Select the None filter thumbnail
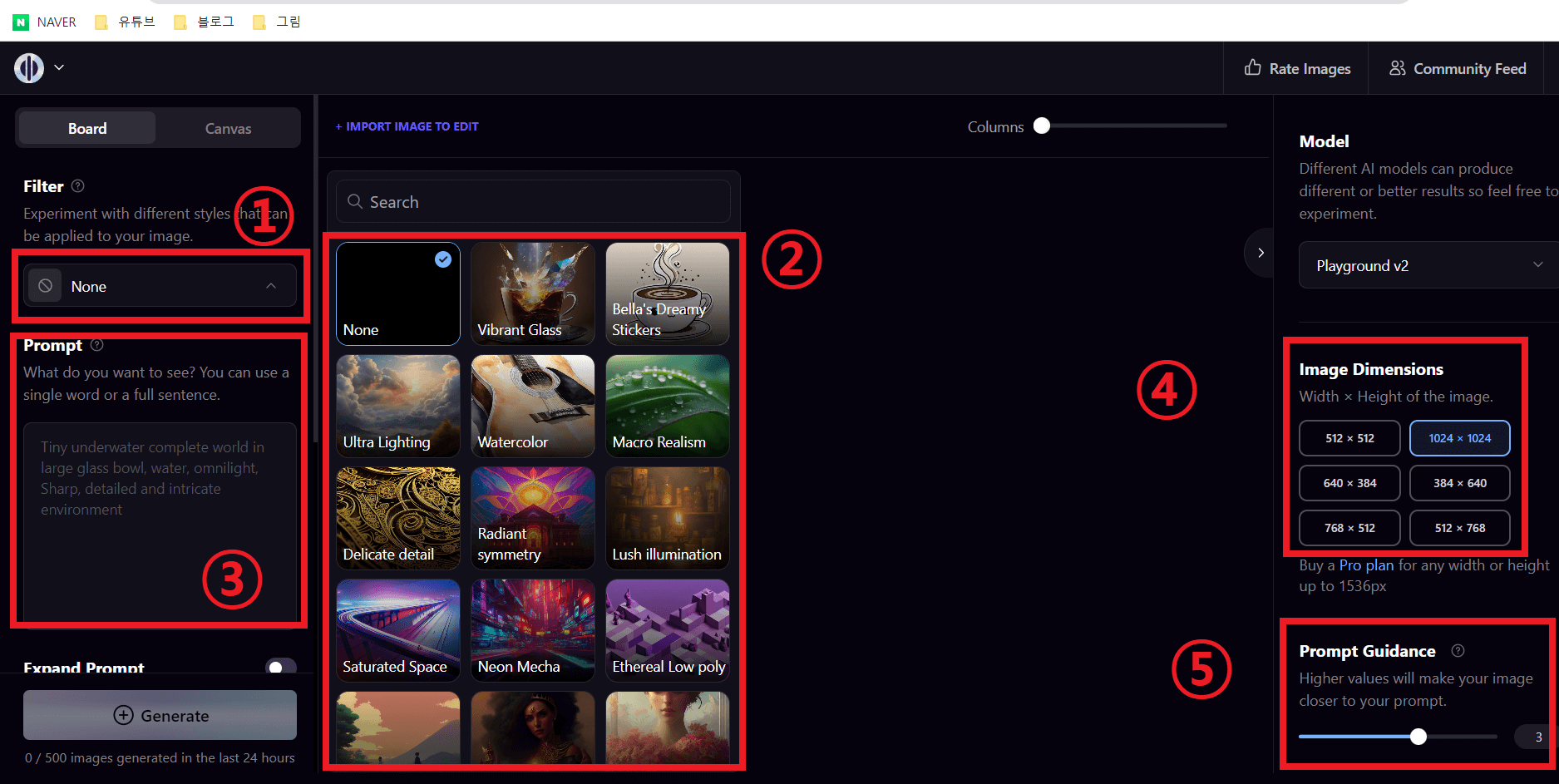1559x784 pixels. pyautogui.click(x=398, y=293)
